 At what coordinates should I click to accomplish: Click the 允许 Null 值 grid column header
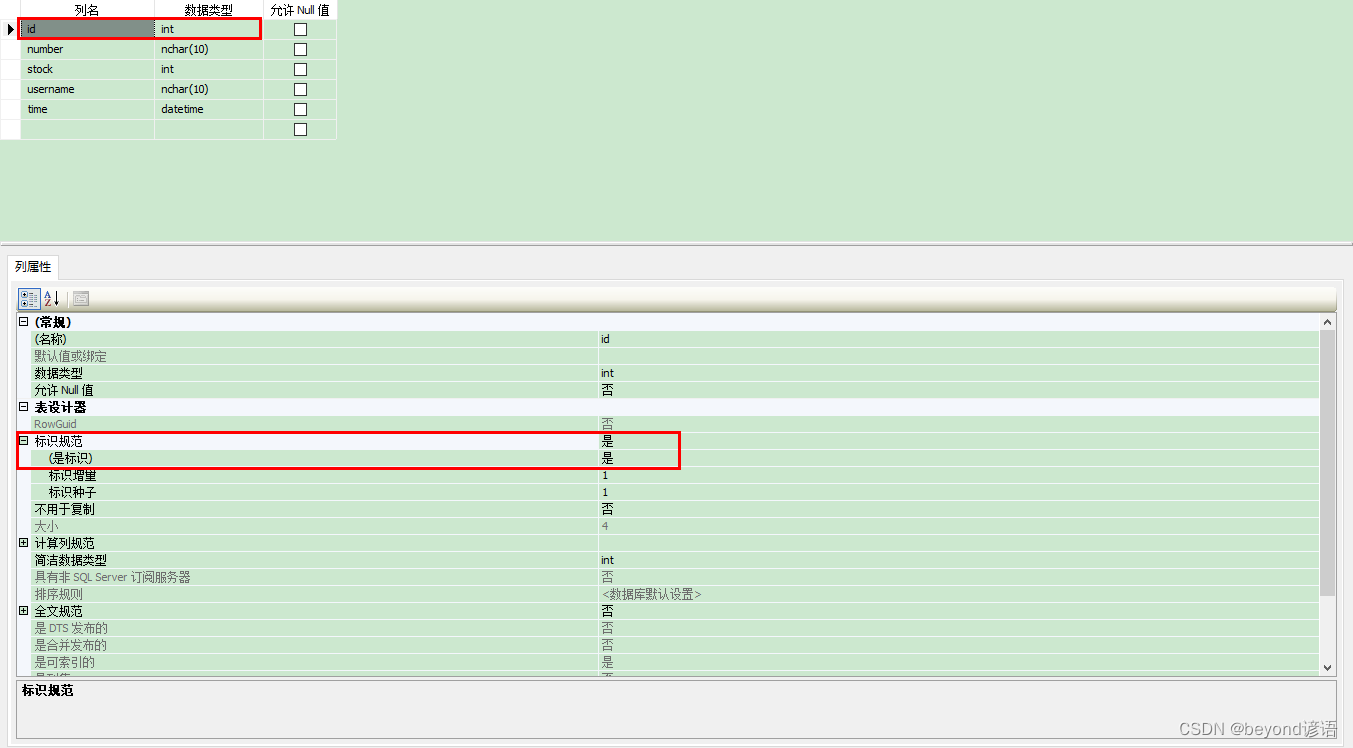[300, 10]
